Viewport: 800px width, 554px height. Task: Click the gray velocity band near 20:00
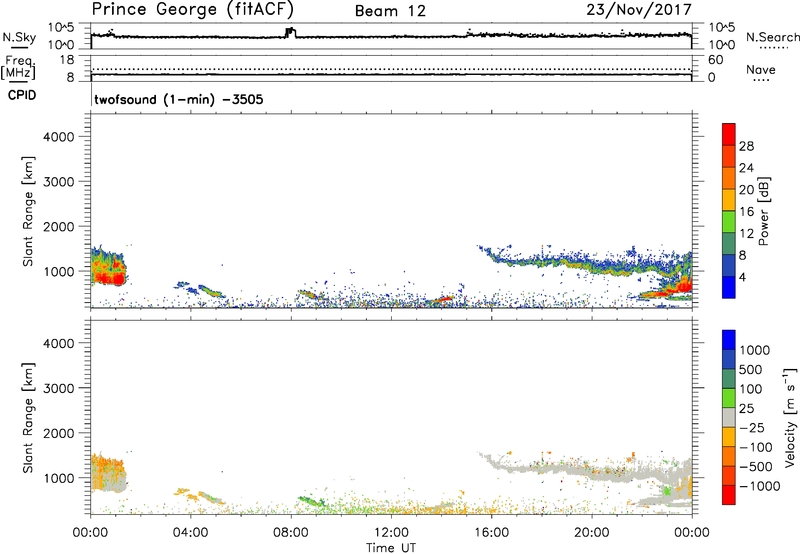pyautogui.click(x=592, y=471)
